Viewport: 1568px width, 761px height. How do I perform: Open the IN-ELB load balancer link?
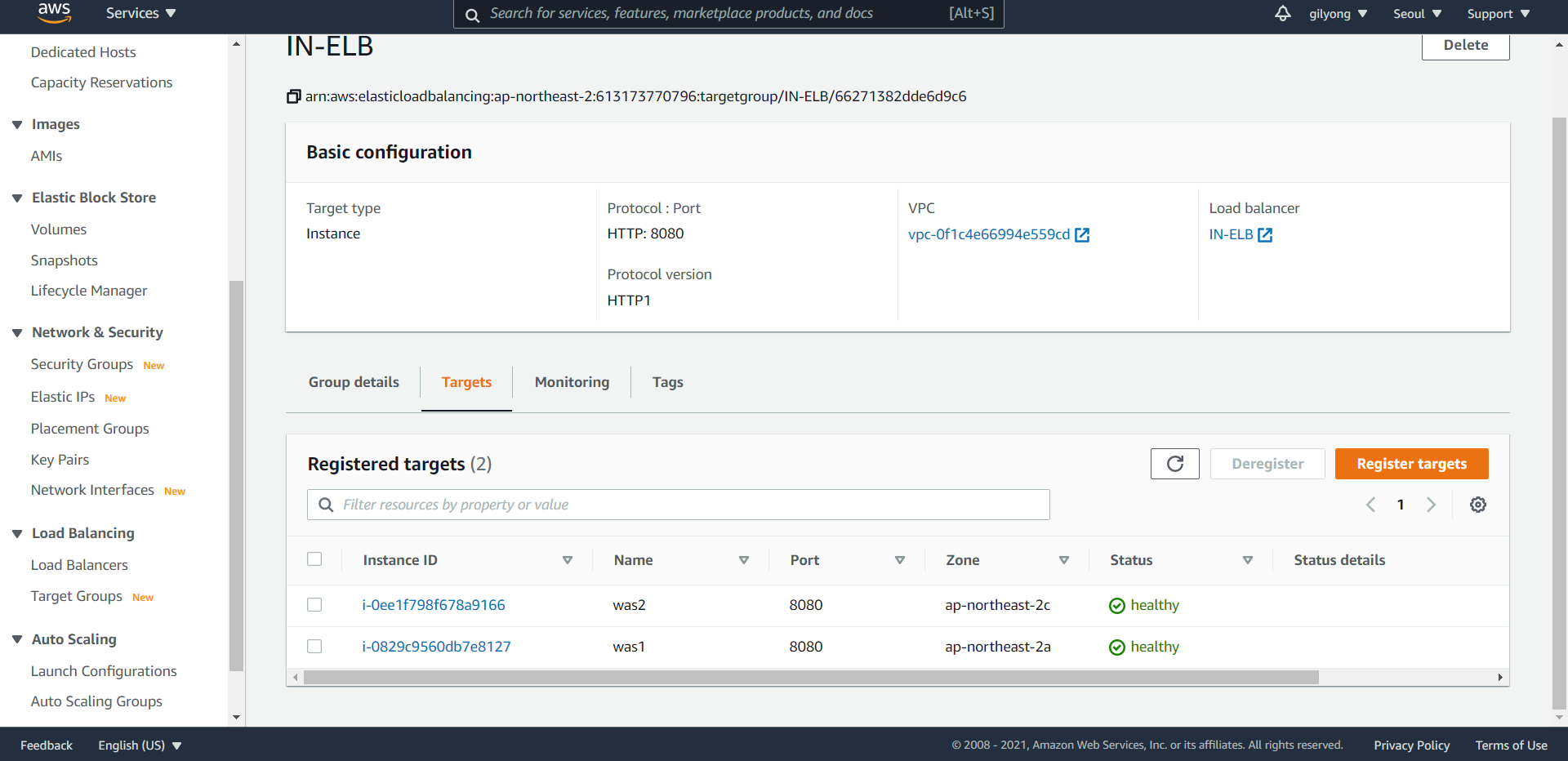1231,234
